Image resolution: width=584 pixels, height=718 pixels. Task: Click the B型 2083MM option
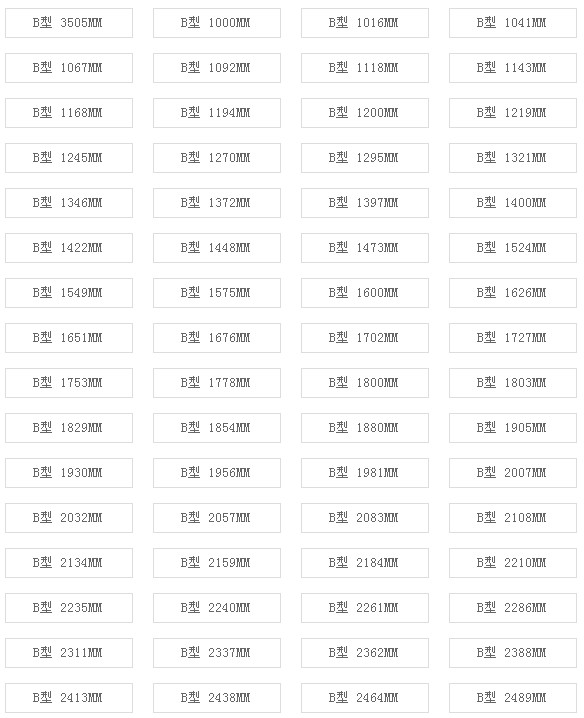pos(365,518)
